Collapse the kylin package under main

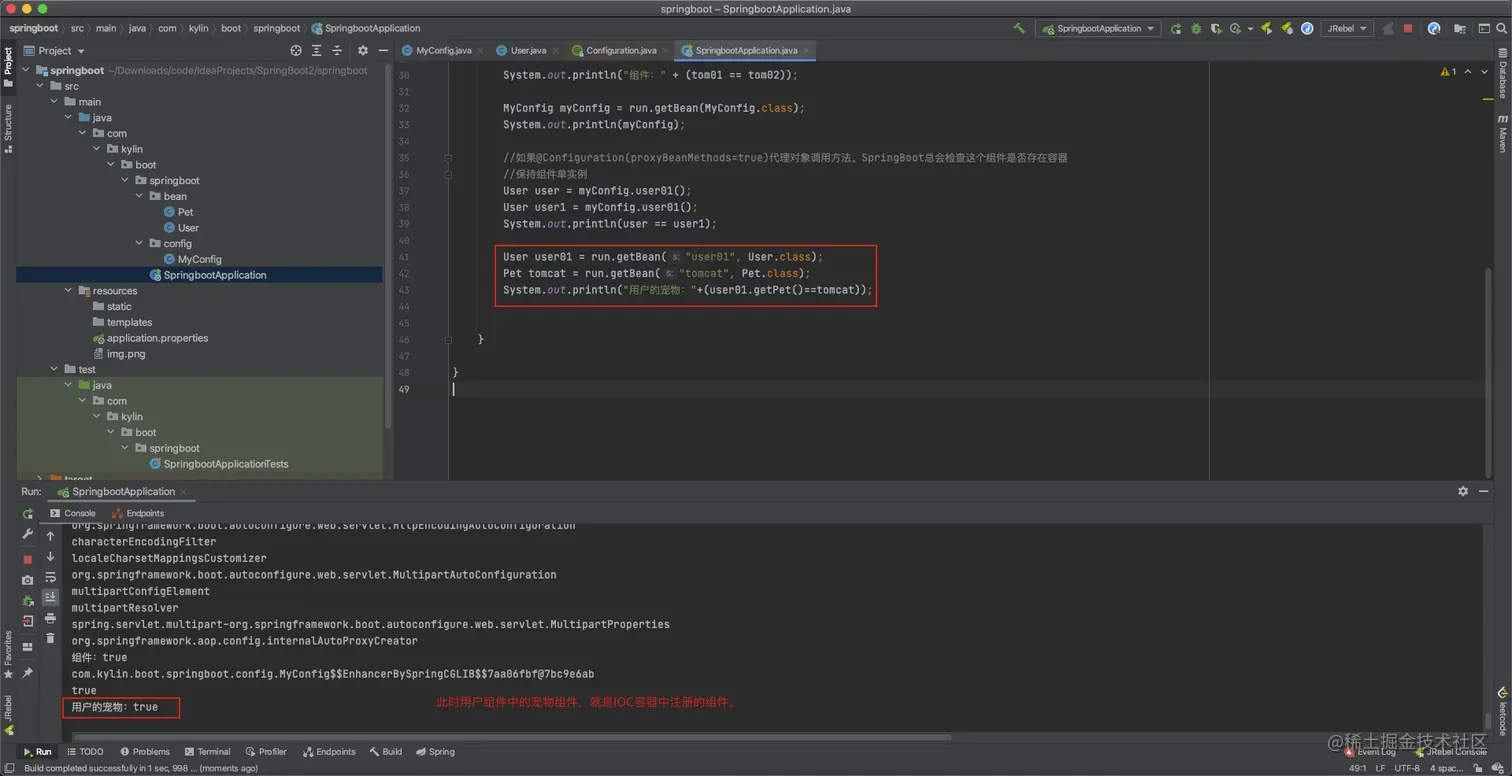coord(96,149)
